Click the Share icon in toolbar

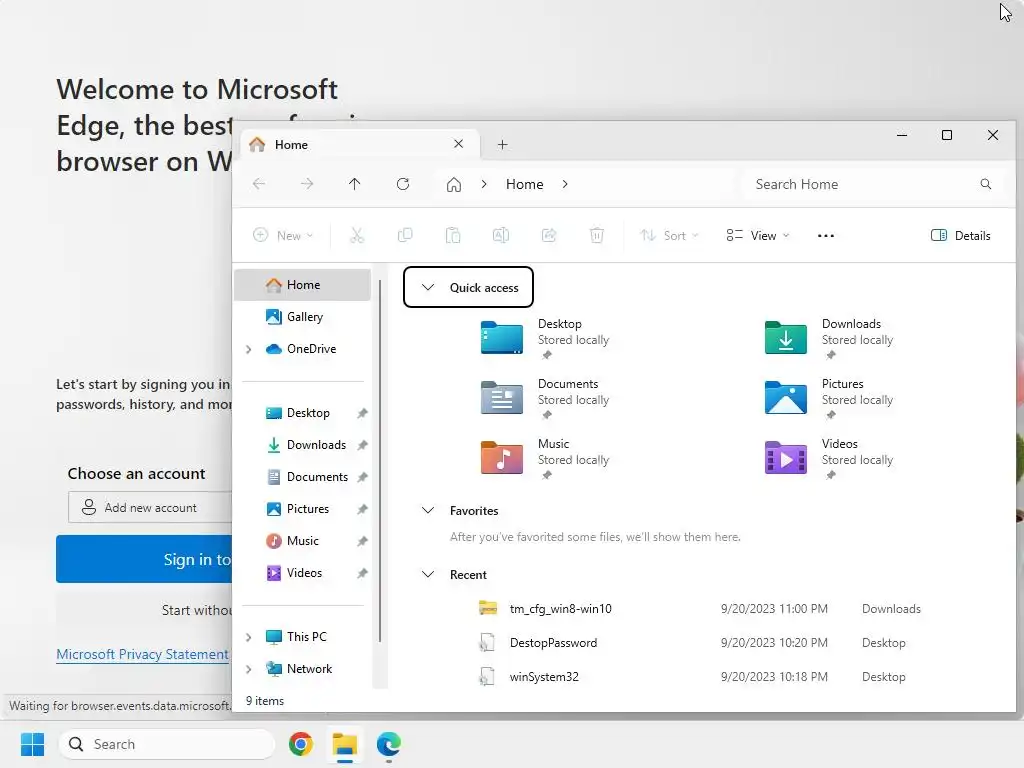[x=549, y=235]
